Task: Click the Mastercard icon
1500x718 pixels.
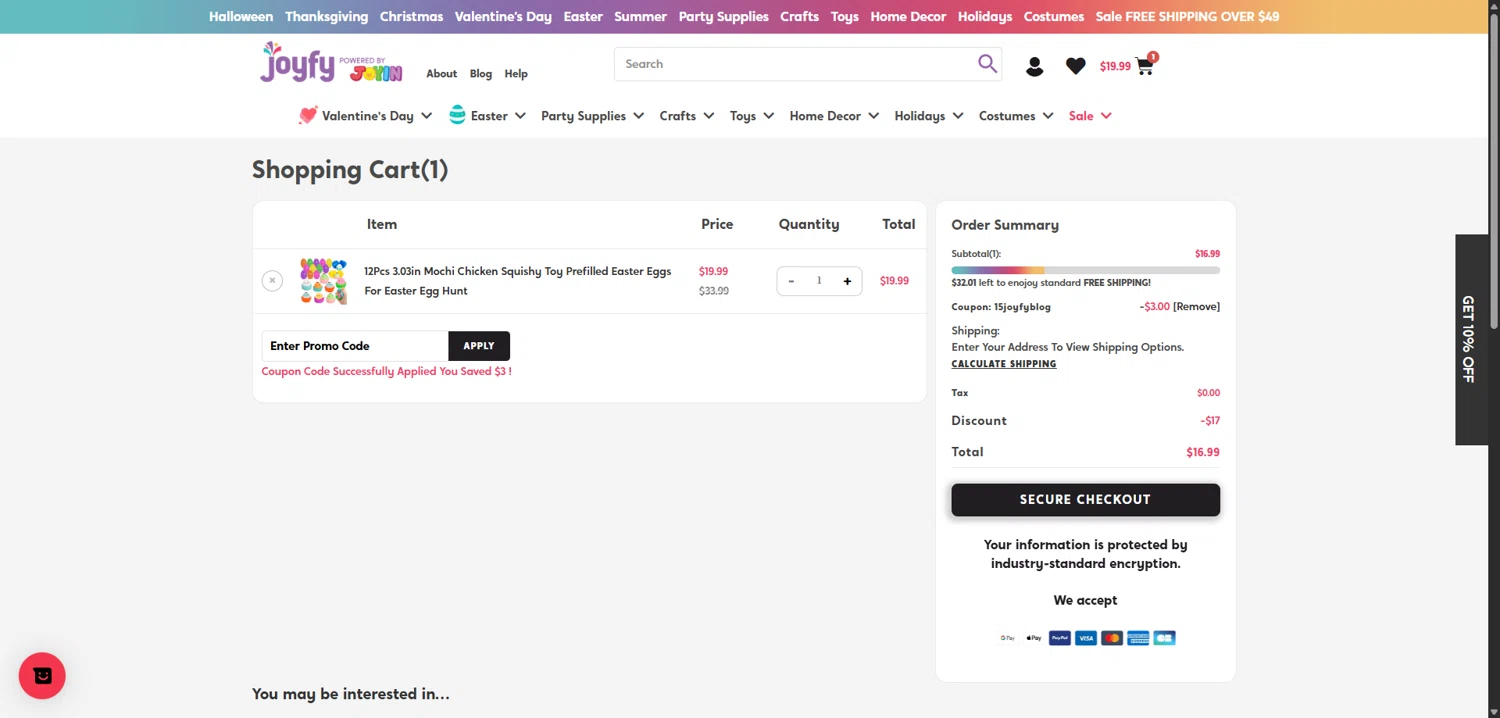Action: coord(1111,638)
